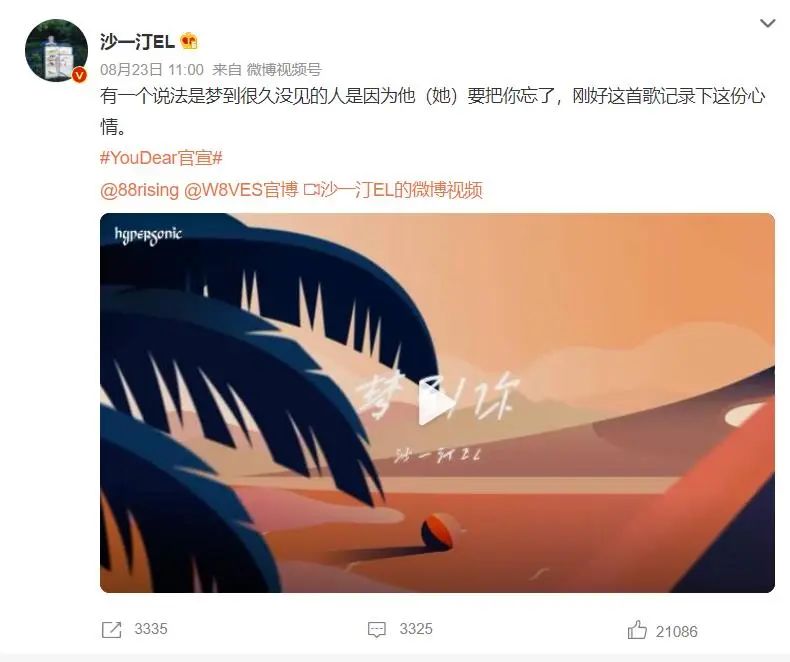790x662 pixels.
Task: Click the crown membership icon beside username
Action: tap(189, 41)
